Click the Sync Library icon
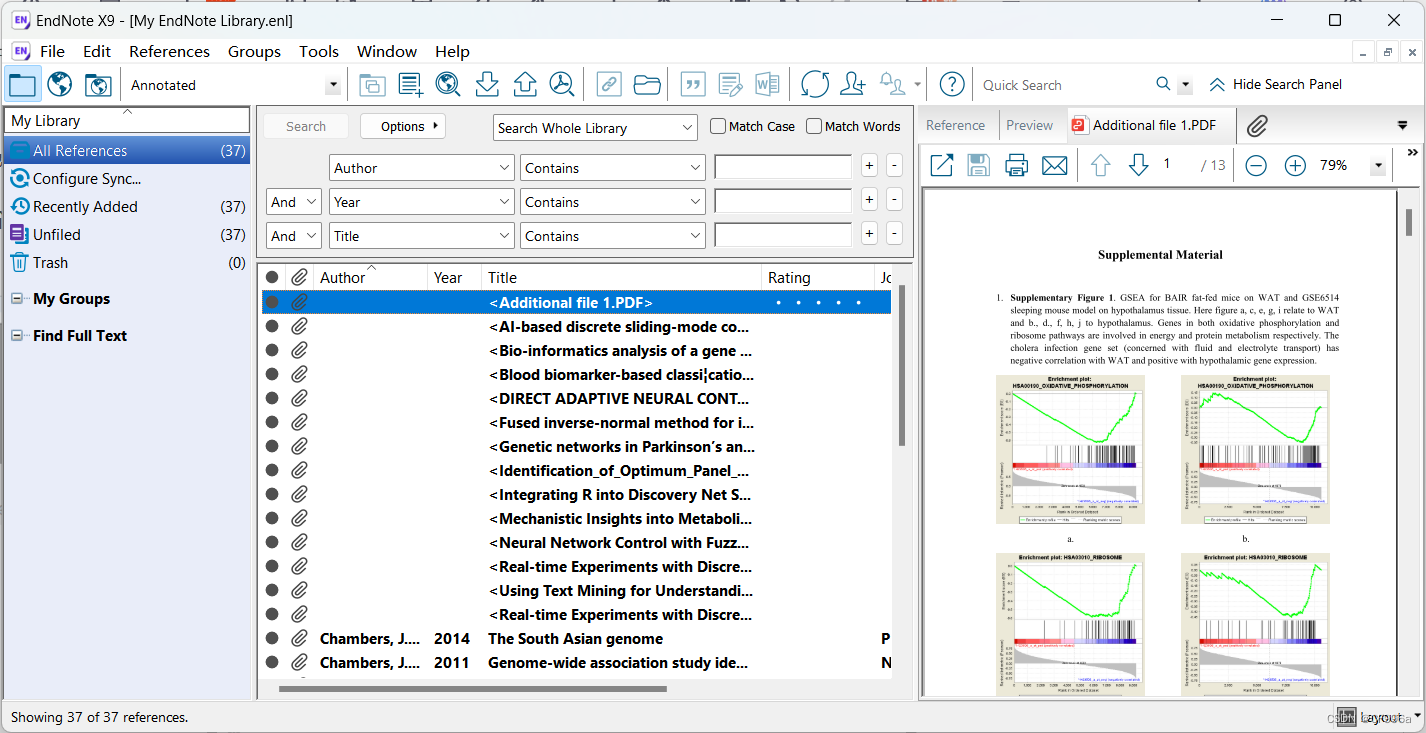 tap(815, 85)
